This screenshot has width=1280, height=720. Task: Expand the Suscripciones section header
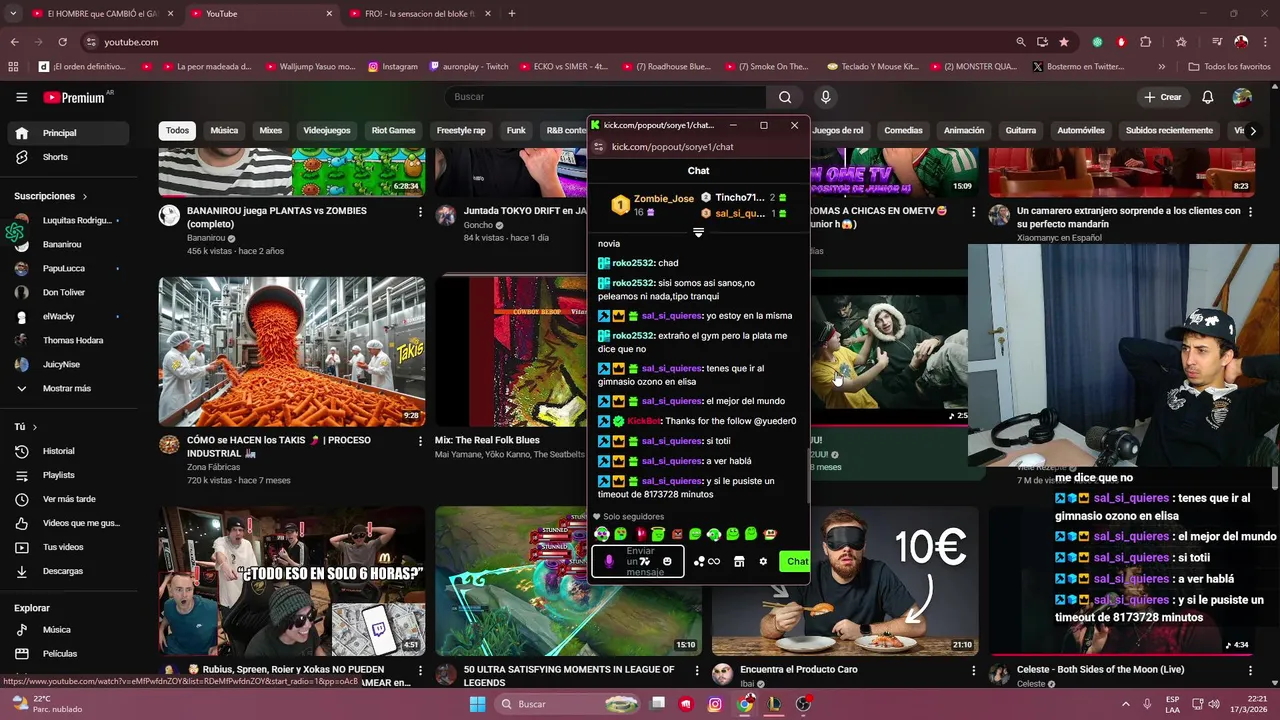click(51, 196)
